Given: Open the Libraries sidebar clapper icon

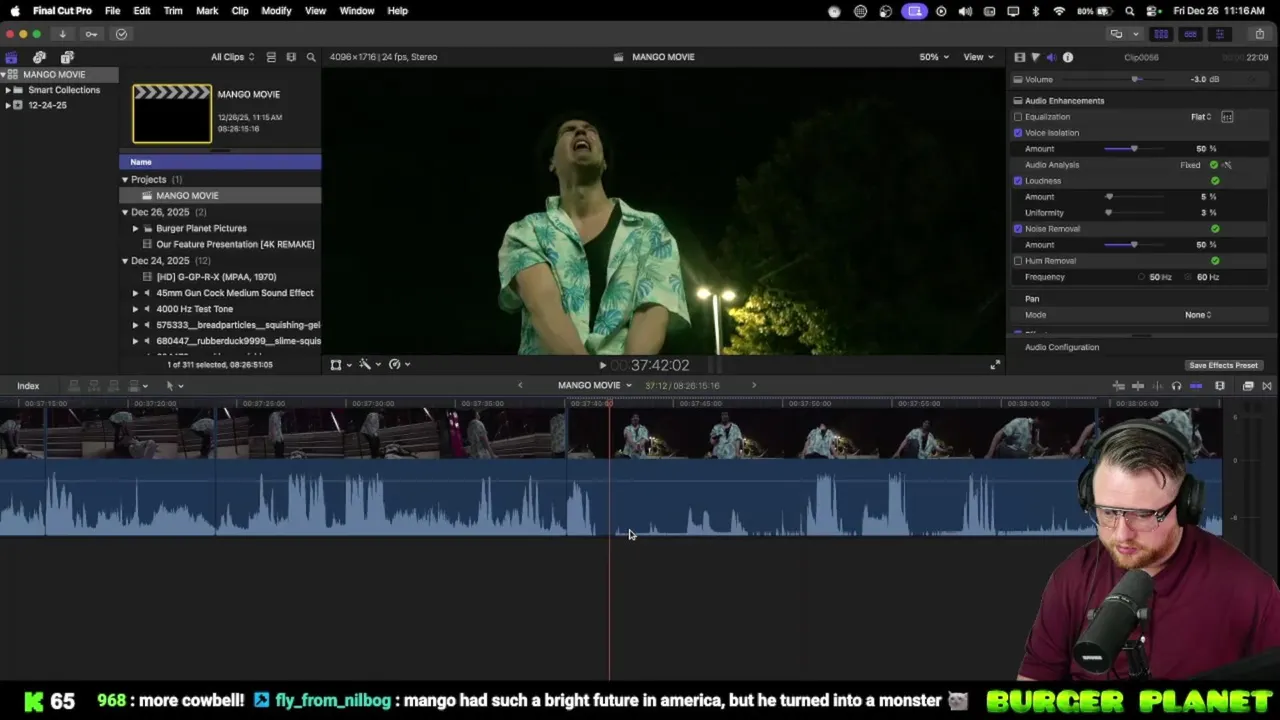Looking at the screenshot, I should click(x=11, y=57).
